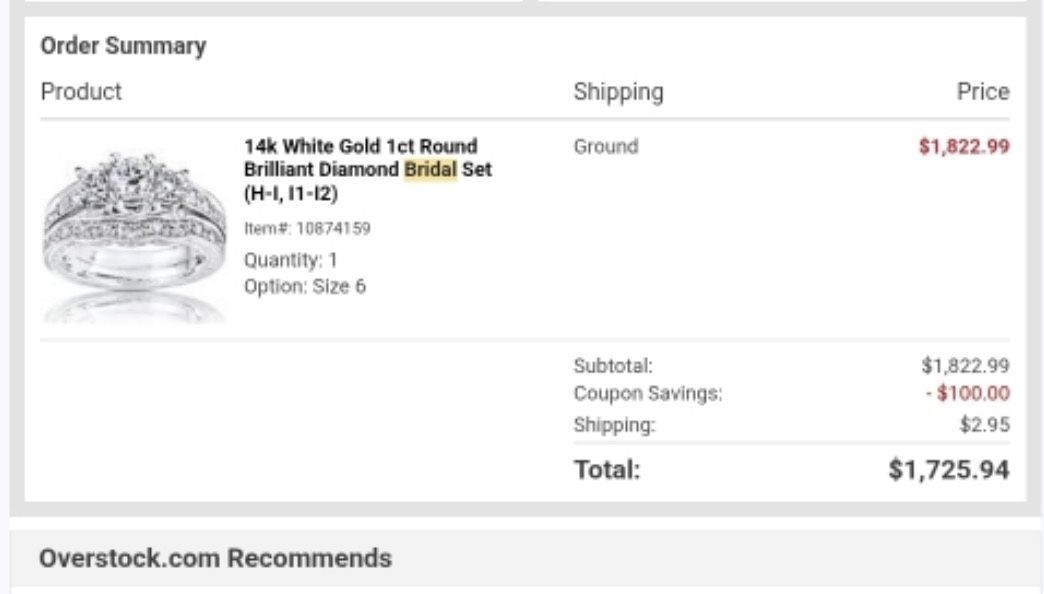Image resolution: width=1044 pixels, height=594 pixels.
Task: Click the Order Summary heading
Action: click(x=123, y=46)
